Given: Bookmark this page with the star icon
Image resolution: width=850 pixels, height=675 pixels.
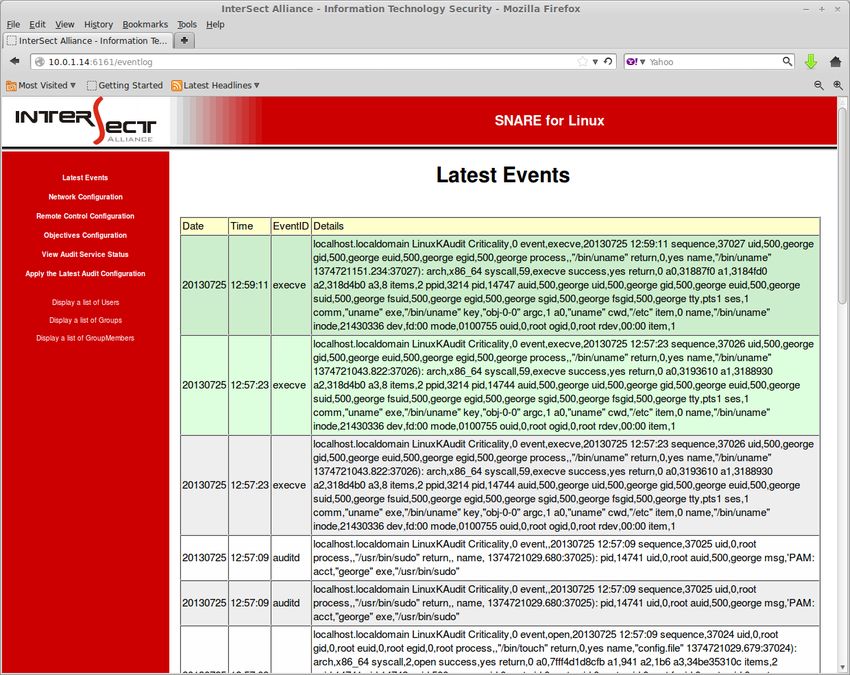Looking at the screenshot, I should [x=583, y=62].
